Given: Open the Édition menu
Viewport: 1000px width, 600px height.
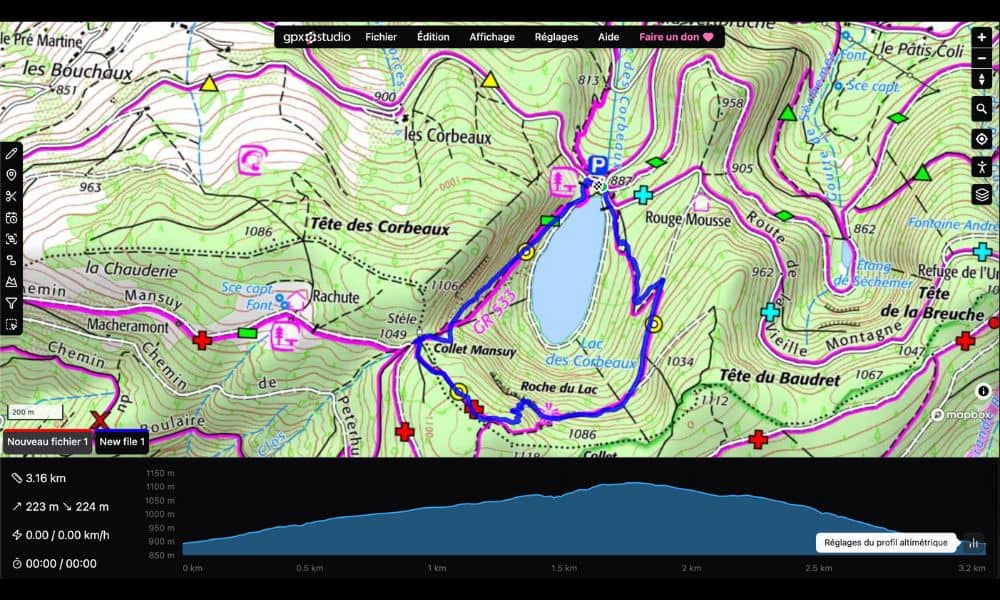Looking at the screenshot, I should tap(433, 37).
